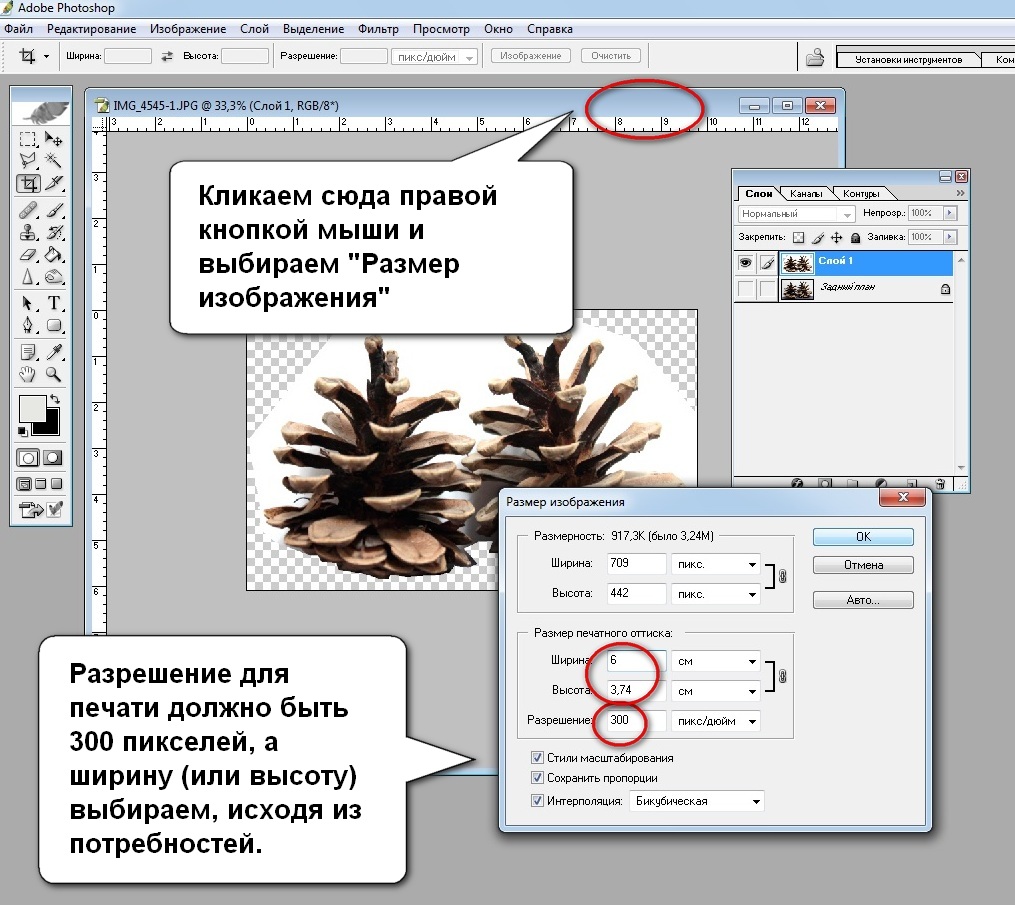Image resolution: width=1015 pixels, height=905 pixels.
Task: Select the Hand tool
Action: [x=28, y=374]
